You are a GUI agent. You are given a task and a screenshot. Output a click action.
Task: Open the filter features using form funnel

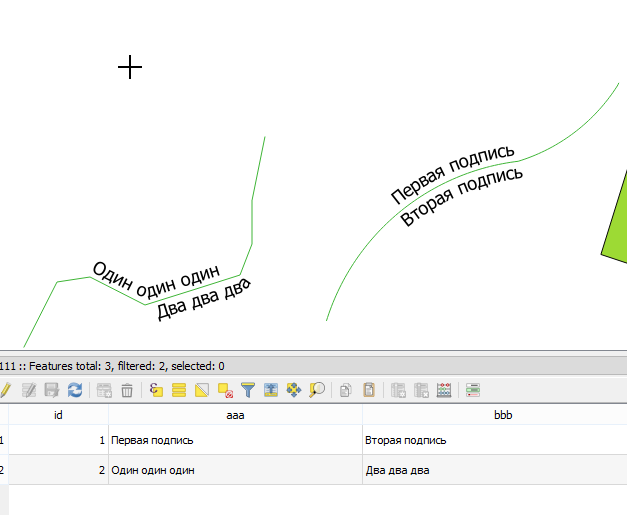point(248,389)
